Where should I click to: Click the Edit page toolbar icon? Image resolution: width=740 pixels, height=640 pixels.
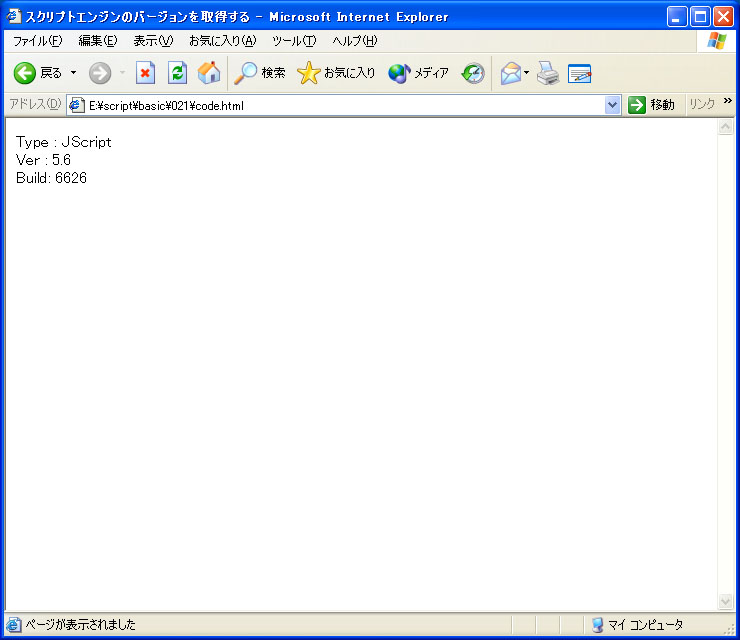point(580,73)
